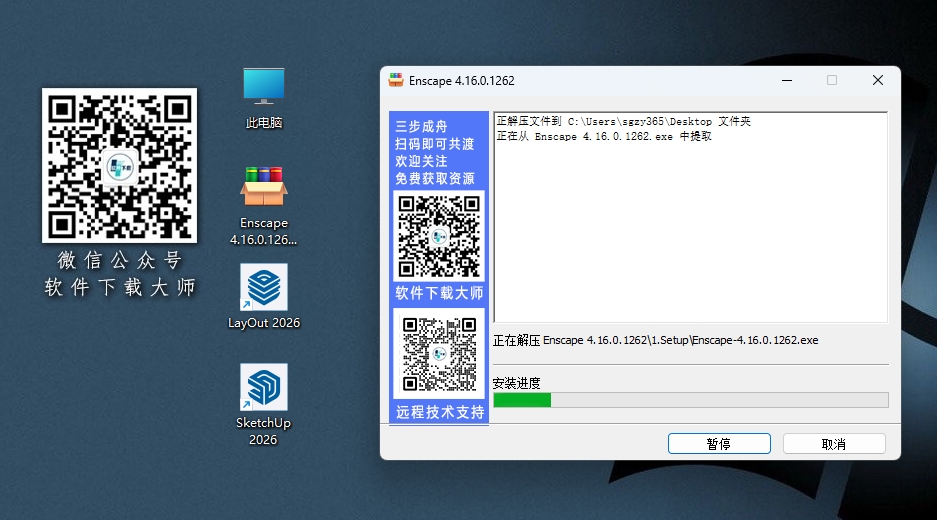The image size is (937, 520).
Task: Click the WinRAR icon in the Enscape title bar
Action: pyautogui.click(x=396, y=80)
